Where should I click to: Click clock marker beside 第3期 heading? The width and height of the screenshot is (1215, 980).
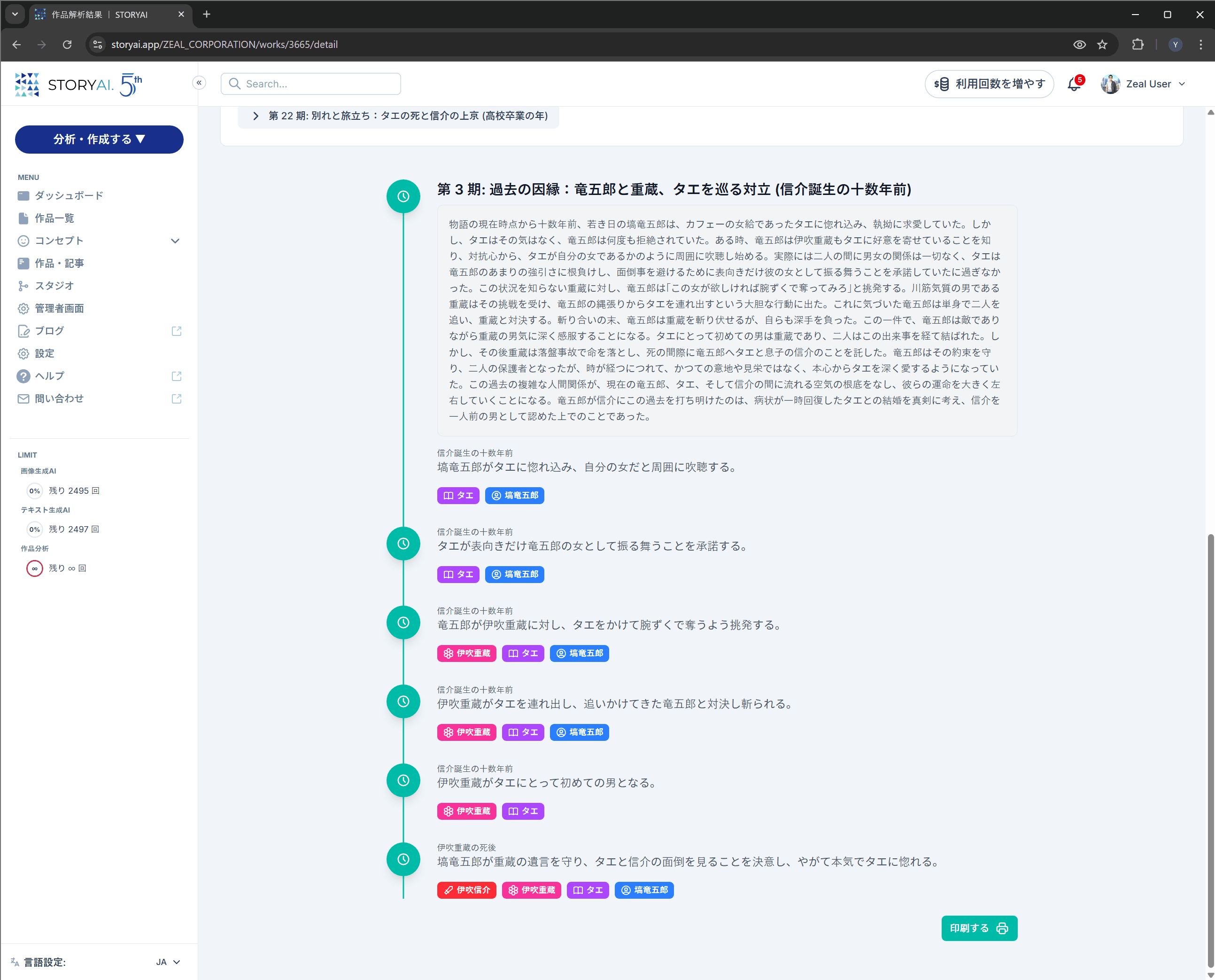point(403,196)
